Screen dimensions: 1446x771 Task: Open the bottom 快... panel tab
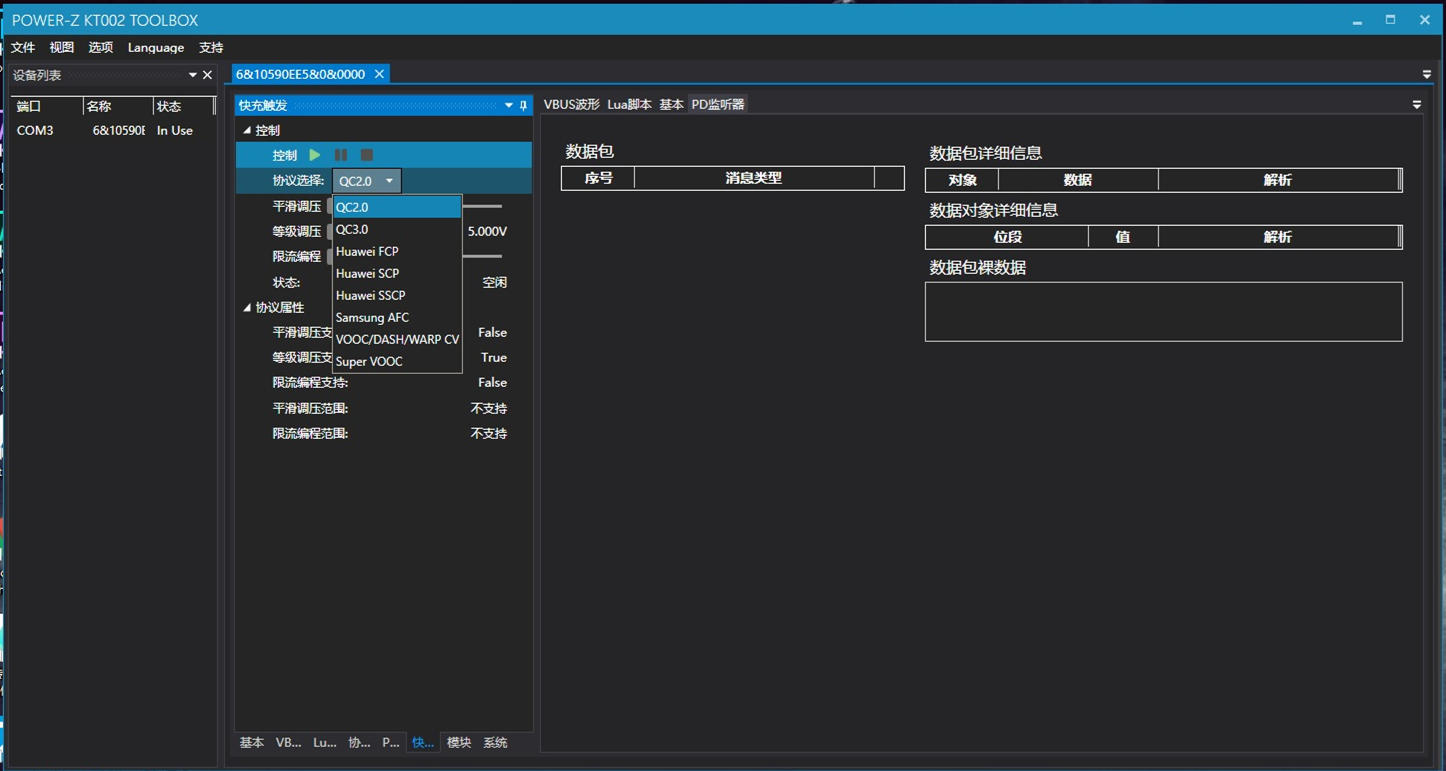423,742
